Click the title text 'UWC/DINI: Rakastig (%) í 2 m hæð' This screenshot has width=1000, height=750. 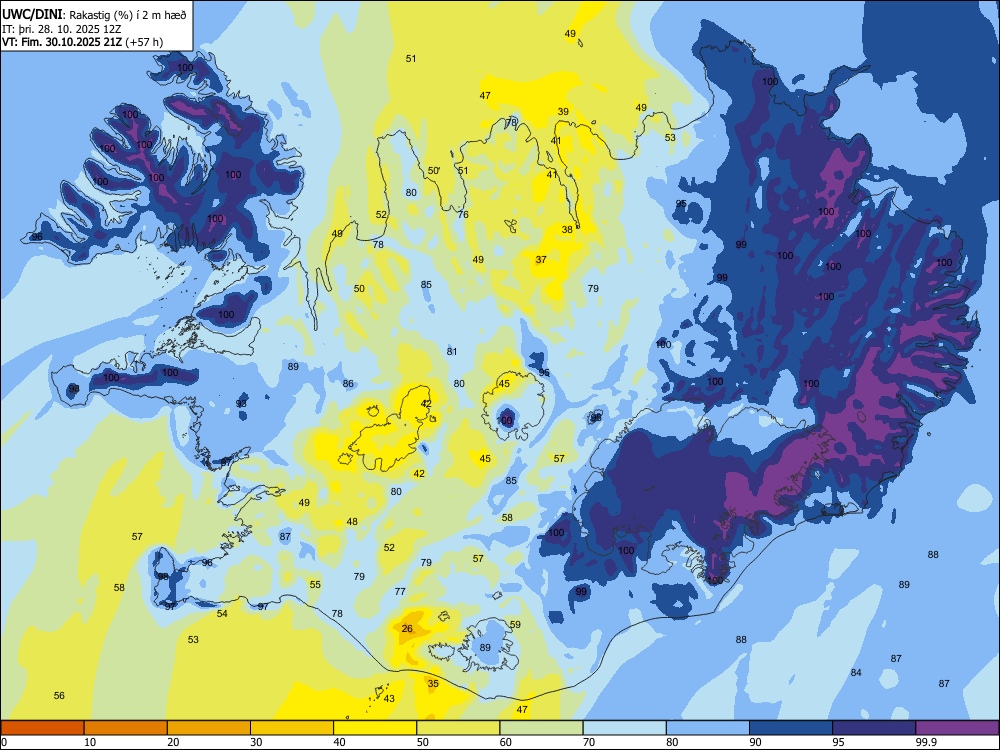pyautogui.click(x=94, y=15)
